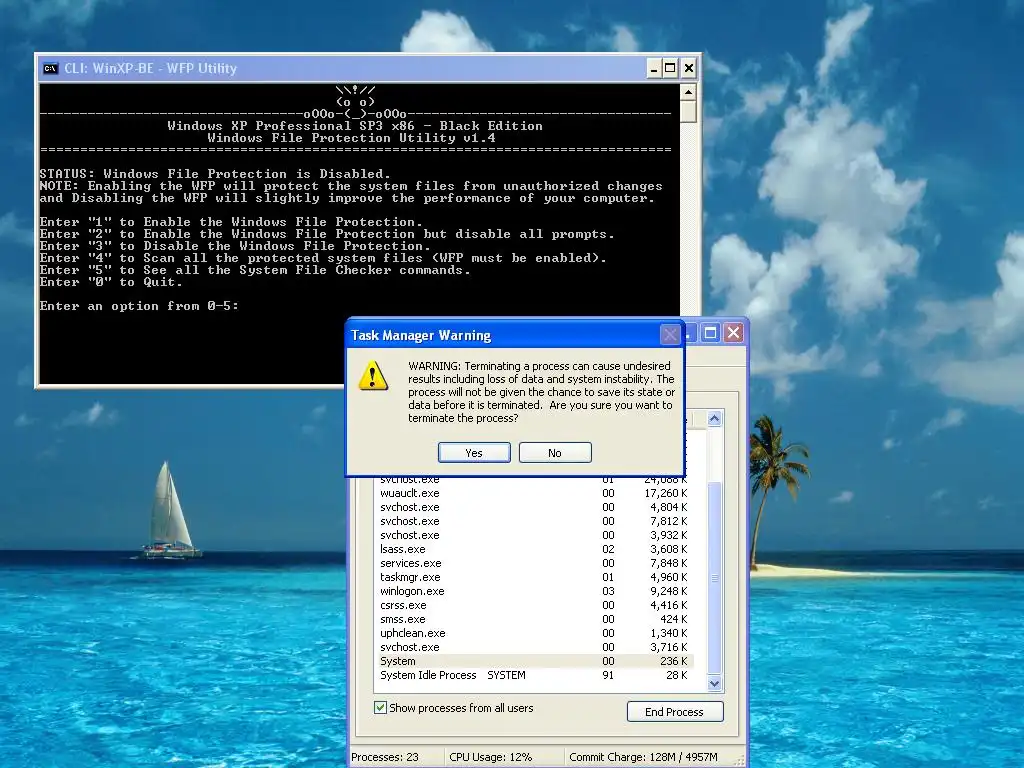Click the warning triangle icon in dialog

[x=373, y=376]
